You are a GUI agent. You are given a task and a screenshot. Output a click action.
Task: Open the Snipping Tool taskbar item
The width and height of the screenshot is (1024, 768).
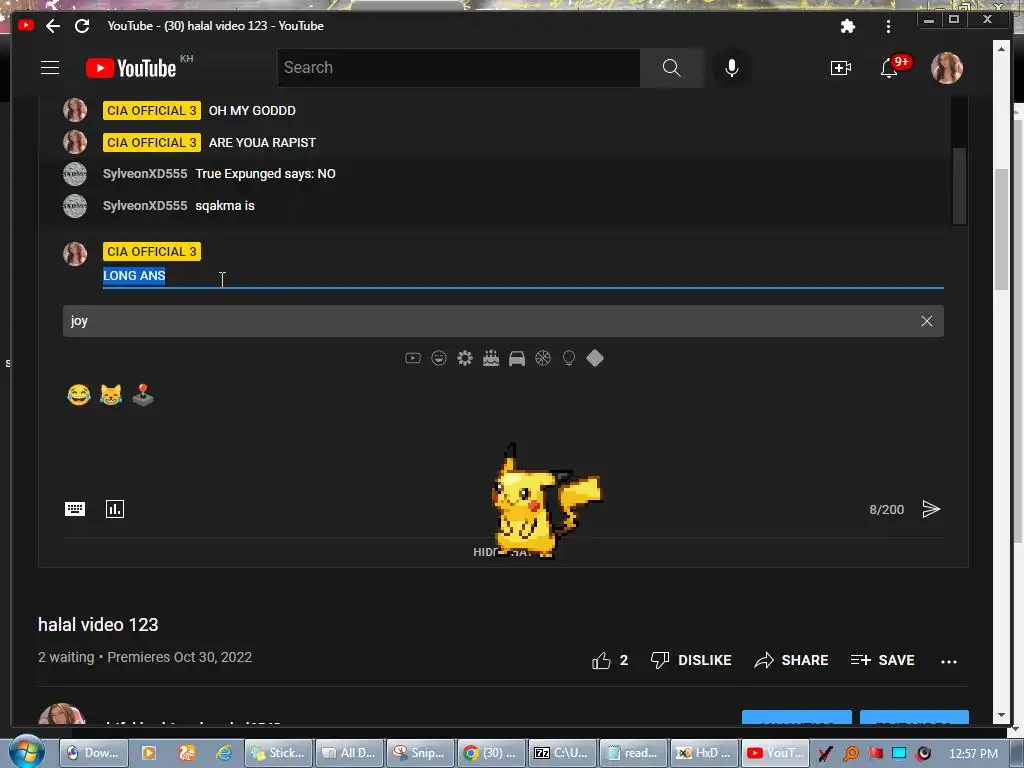coord(420,753)
